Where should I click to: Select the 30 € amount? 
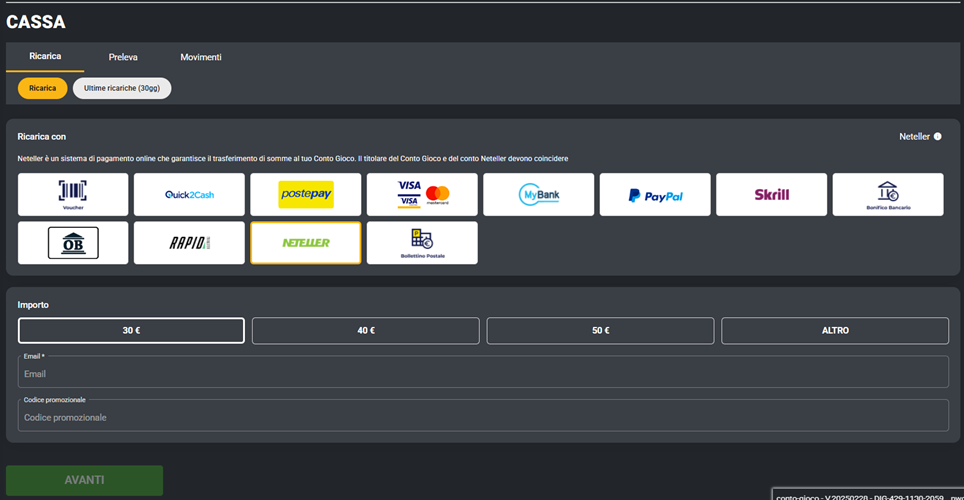point(131,330)
